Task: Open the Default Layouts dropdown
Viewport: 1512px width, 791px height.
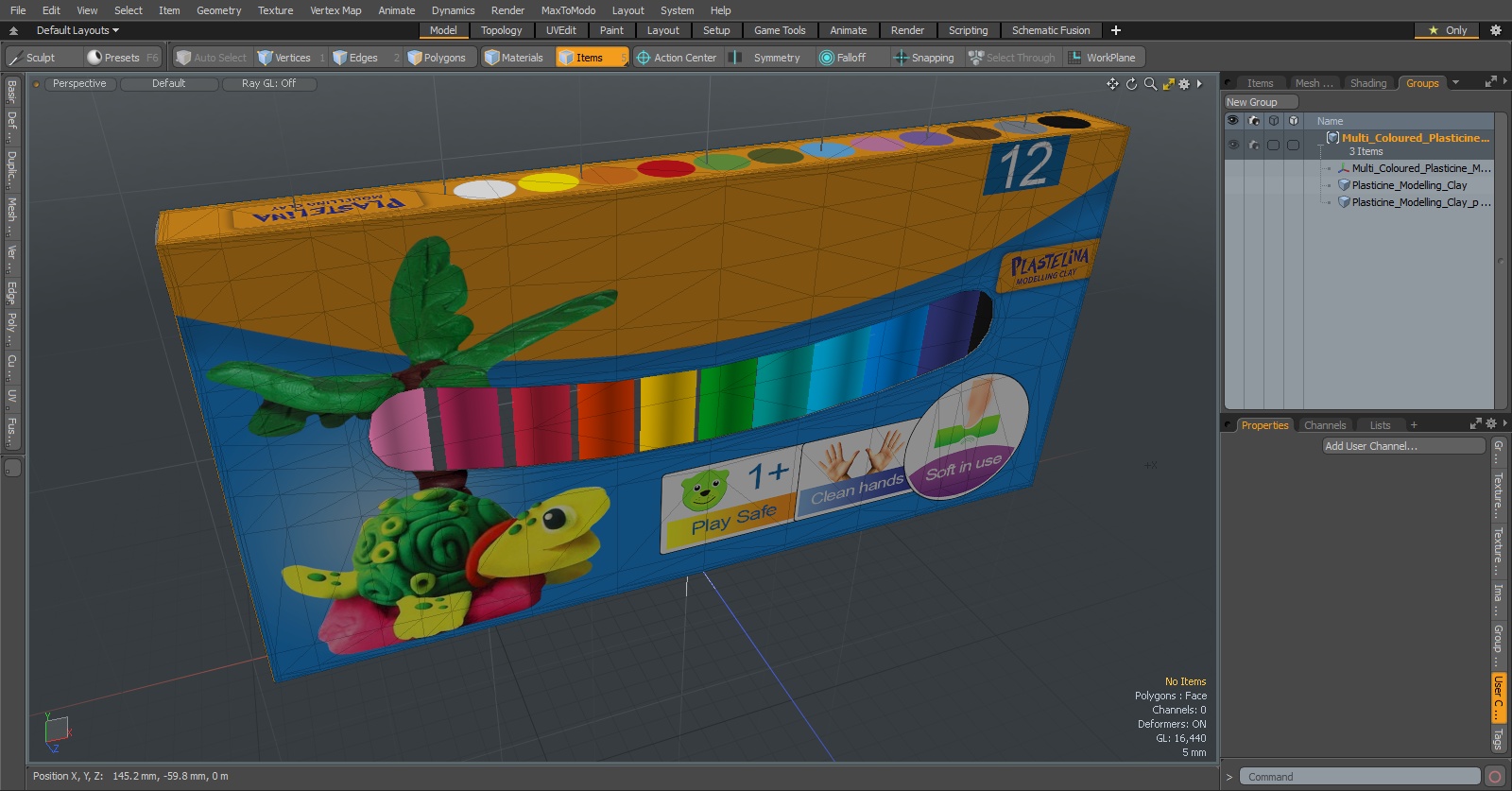Action: (77, 30)
